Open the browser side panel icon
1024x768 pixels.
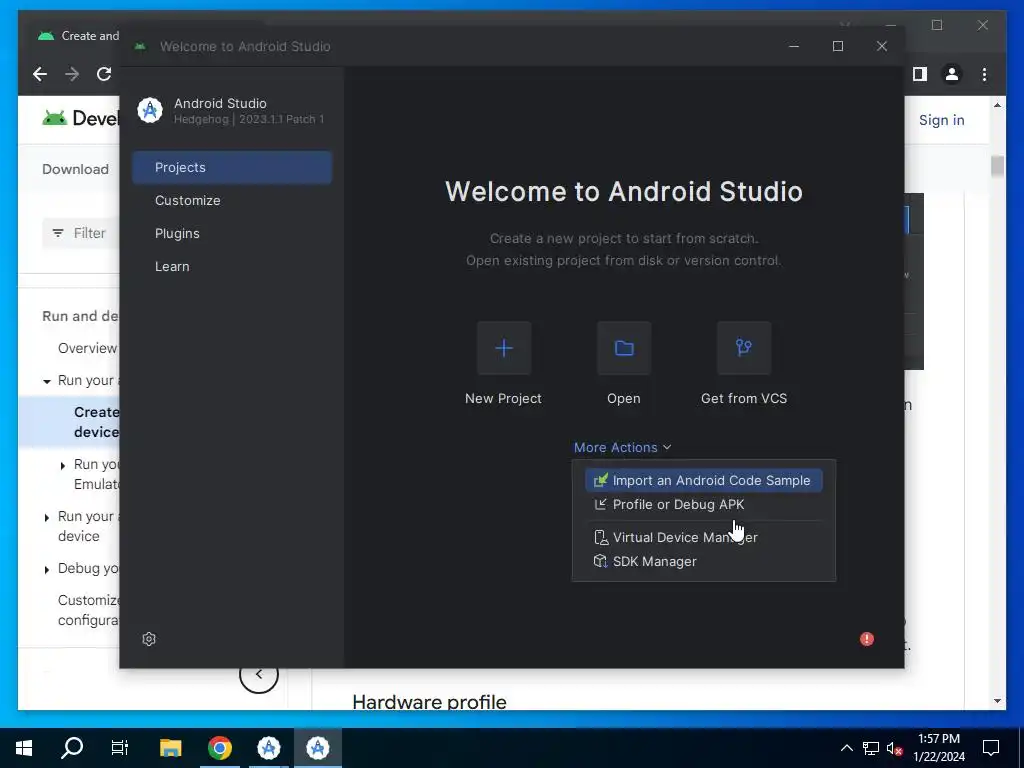tap(920, 74)
